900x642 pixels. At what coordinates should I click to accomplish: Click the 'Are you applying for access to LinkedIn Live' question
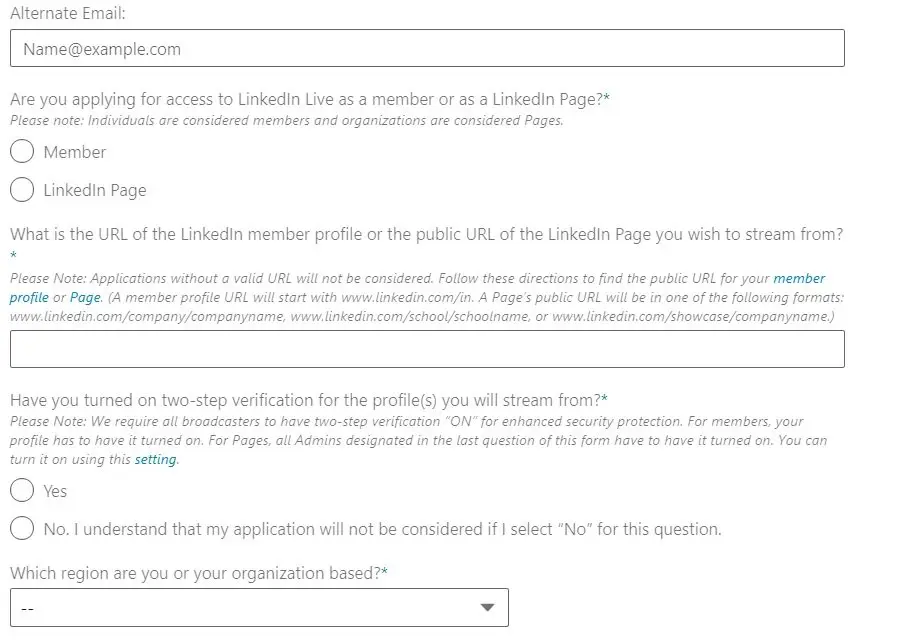(310, 99)
